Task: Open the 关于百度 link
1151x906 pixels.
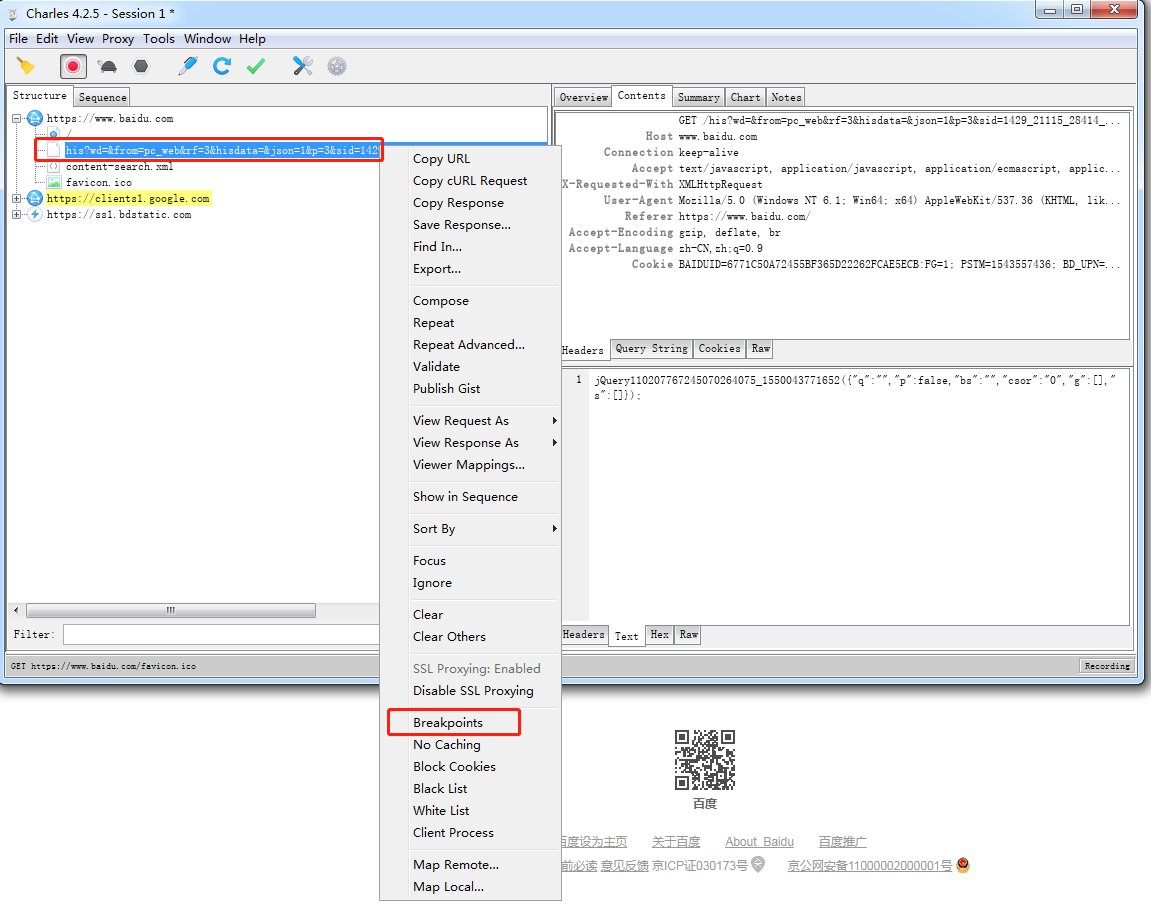Action: [675, 841]
